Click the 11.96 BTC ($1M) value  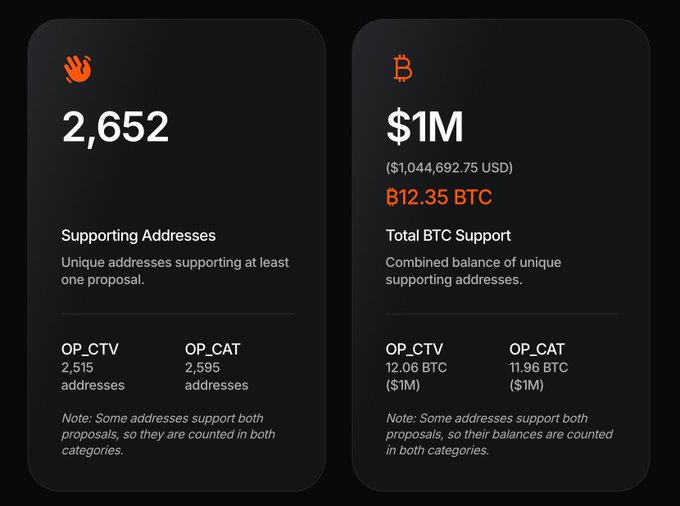pos(539,376)
